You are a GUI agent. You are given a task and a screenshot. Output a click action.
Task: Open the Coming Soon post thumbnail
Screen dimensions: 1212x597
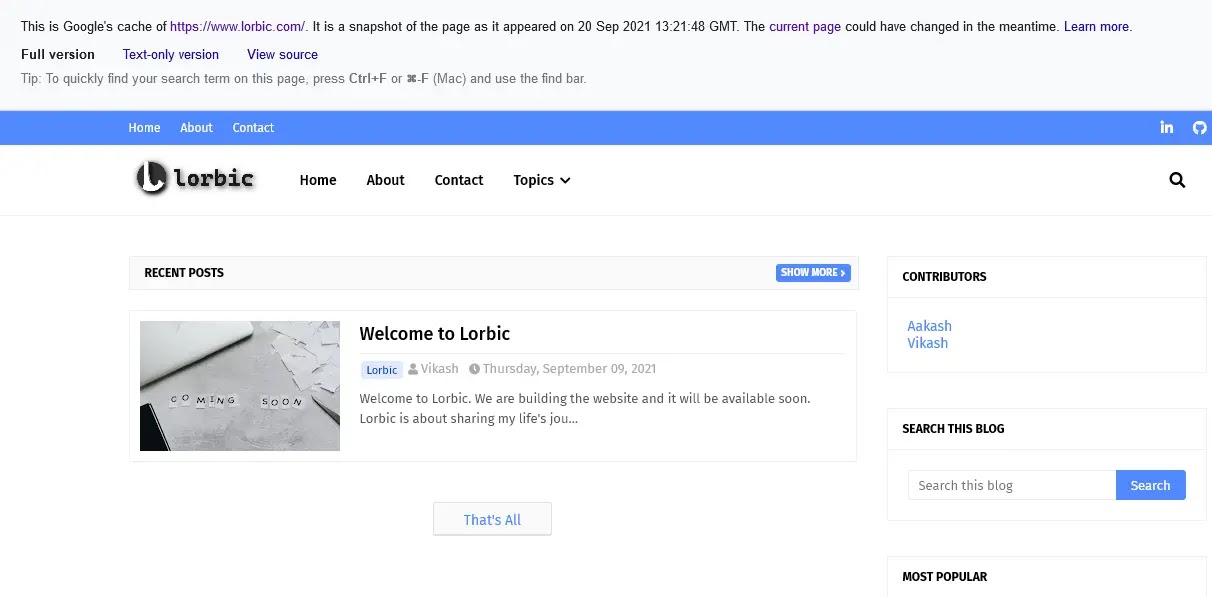240,386
